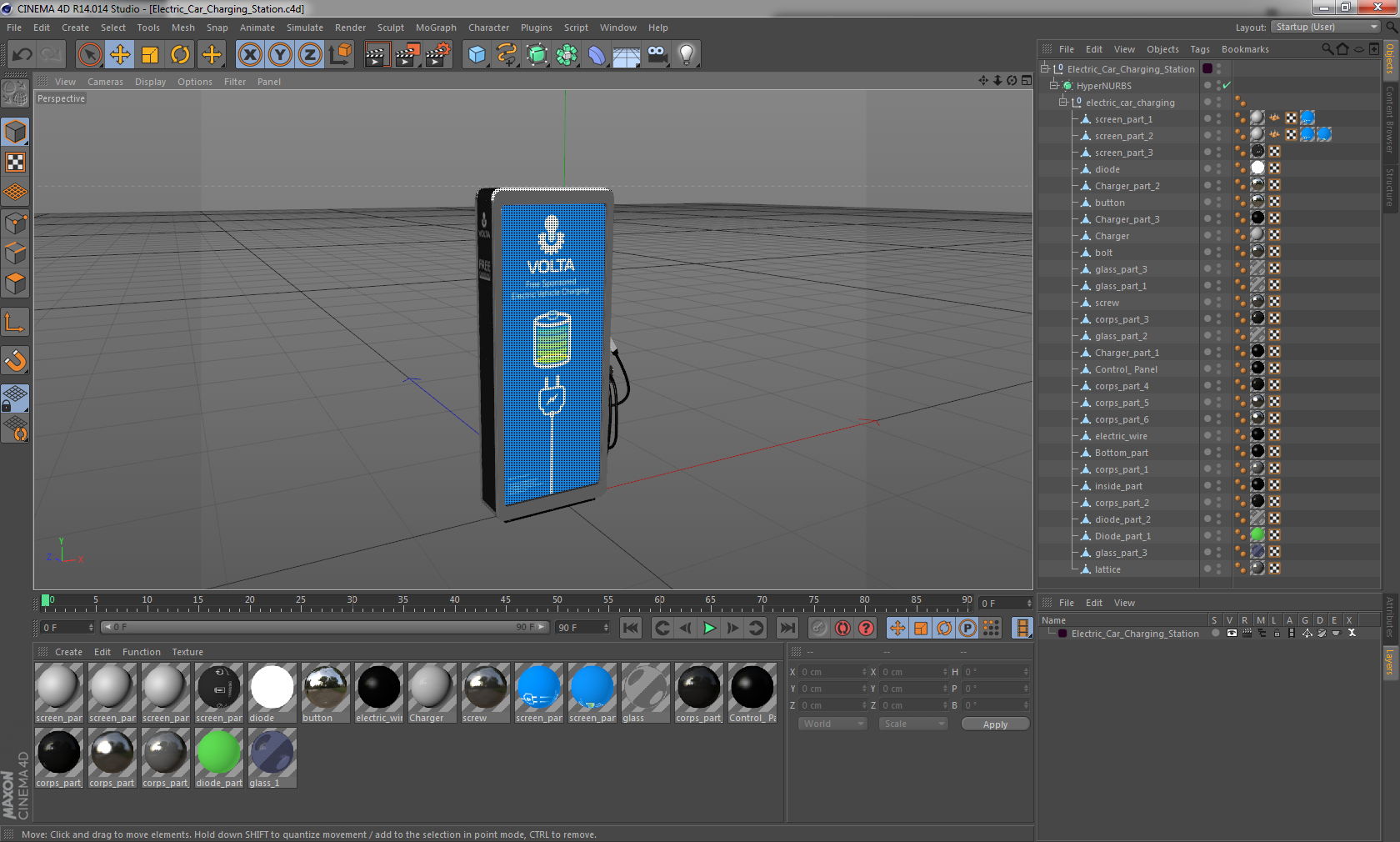This screenshot has width=1400, height=842.
Task: Click the coordinate system icon
Action: click(x=340, y=55)
